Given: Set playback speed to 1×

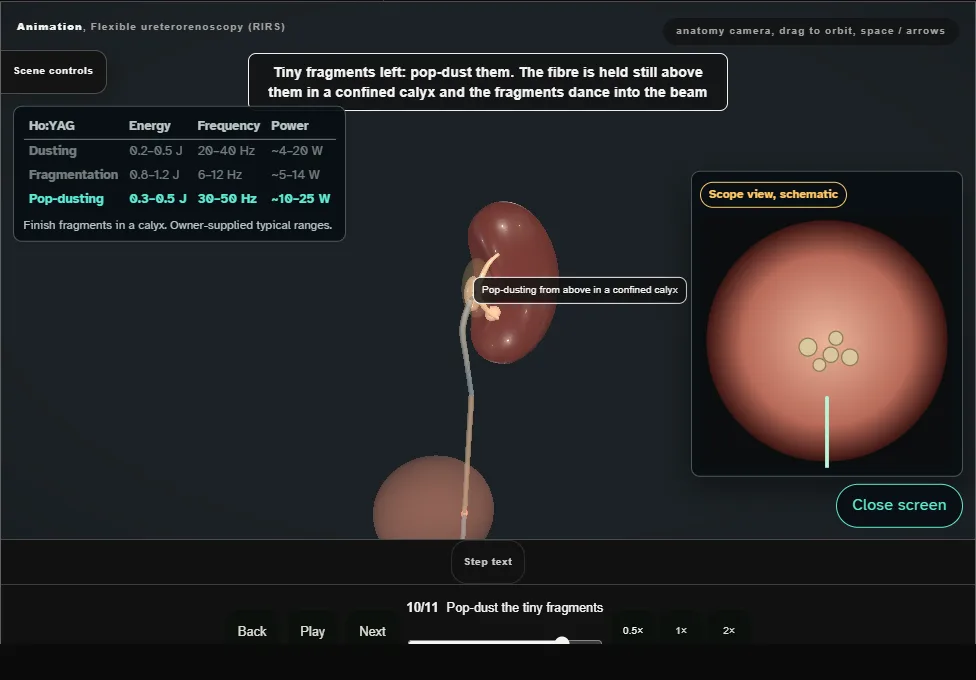Looking at the screenshot, I should tap(681, 630).
